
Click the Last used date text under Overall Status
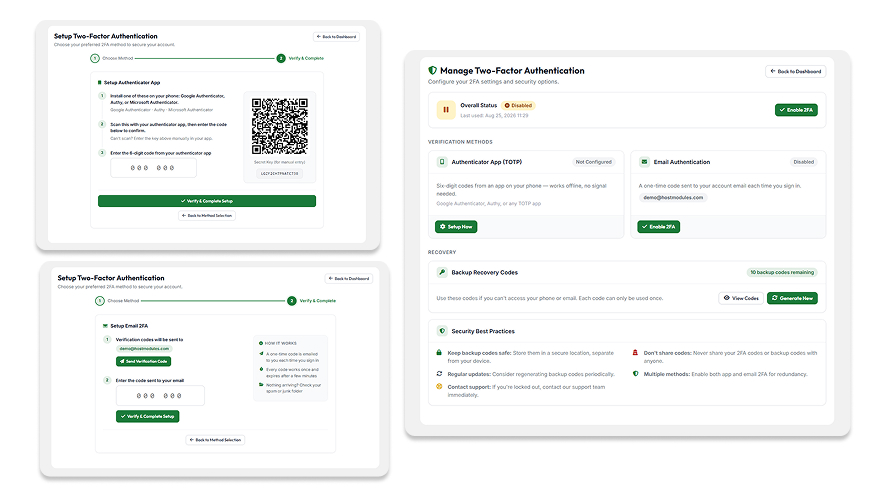tap(494, 116)
